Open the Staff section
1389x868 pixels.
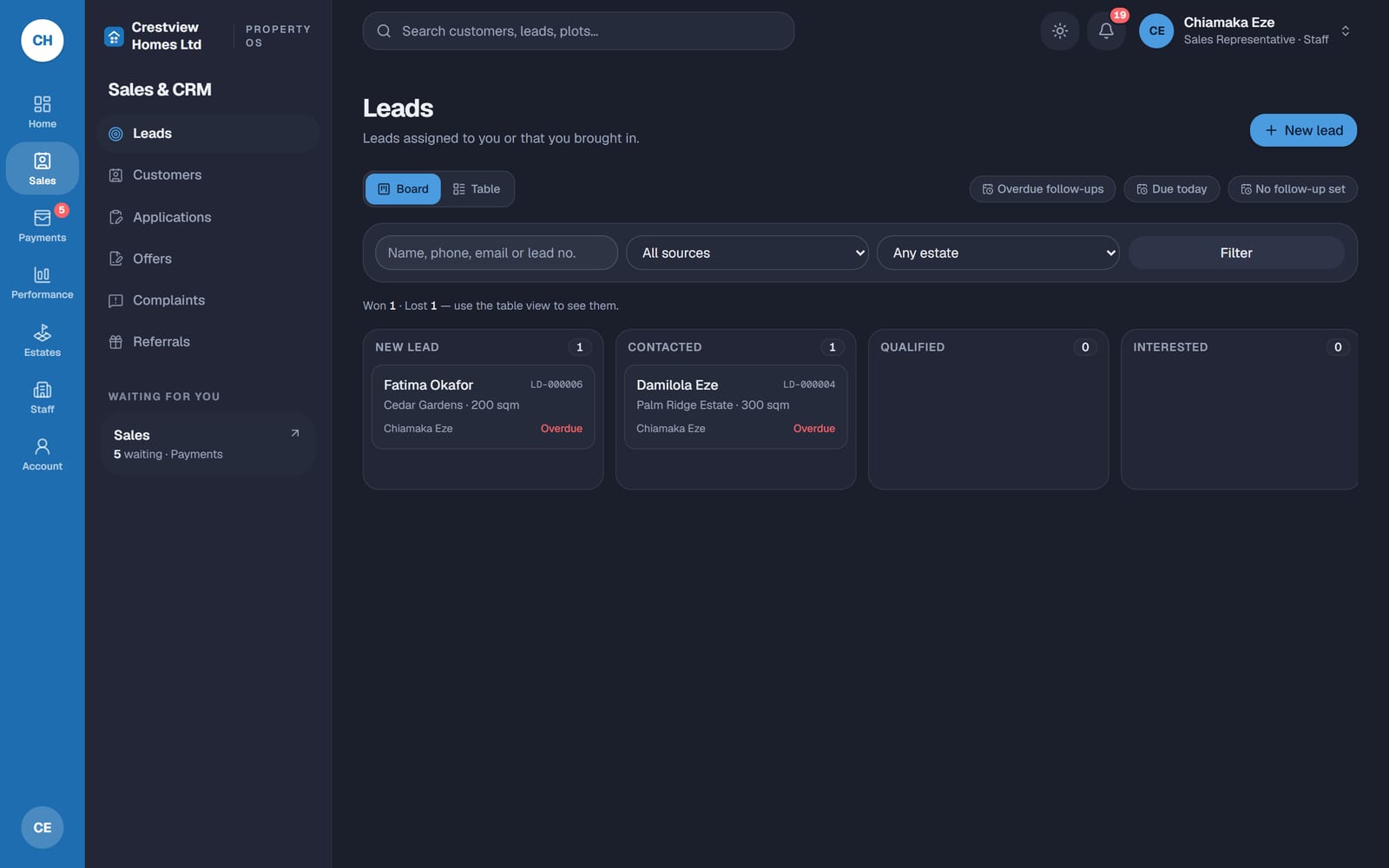point(42,398)
